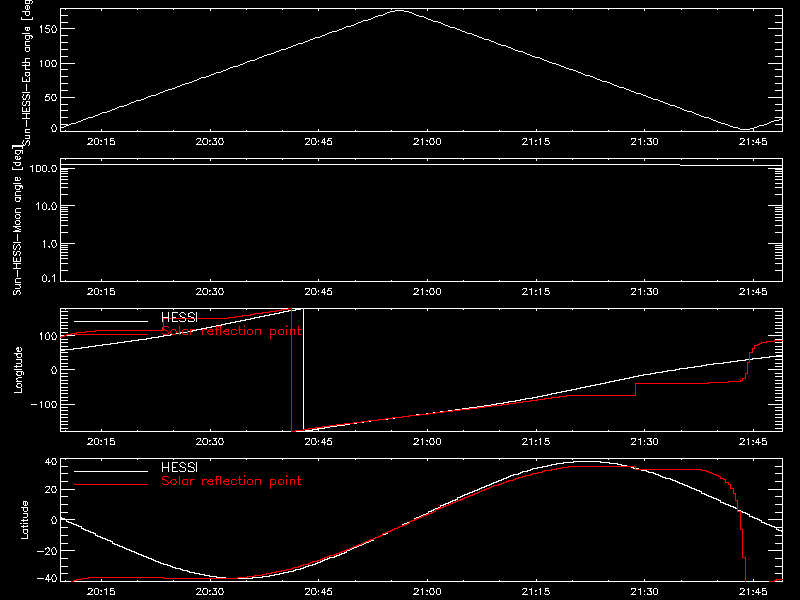The image size is (800, 600).
Task: Click the 10.0 tick on Moon angle axis
Action: click(x=46, y=206)
